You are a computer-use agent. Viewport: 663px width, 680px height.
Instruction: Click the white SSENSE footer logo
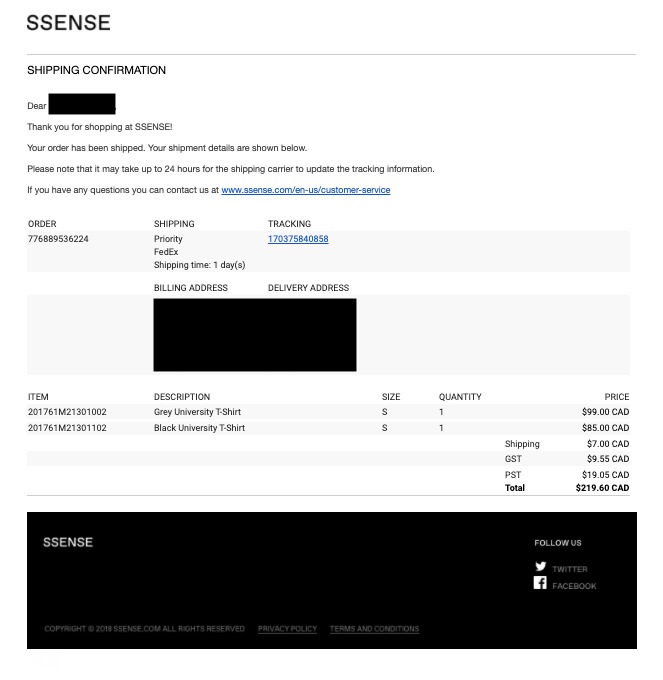(x=68, y=542)
